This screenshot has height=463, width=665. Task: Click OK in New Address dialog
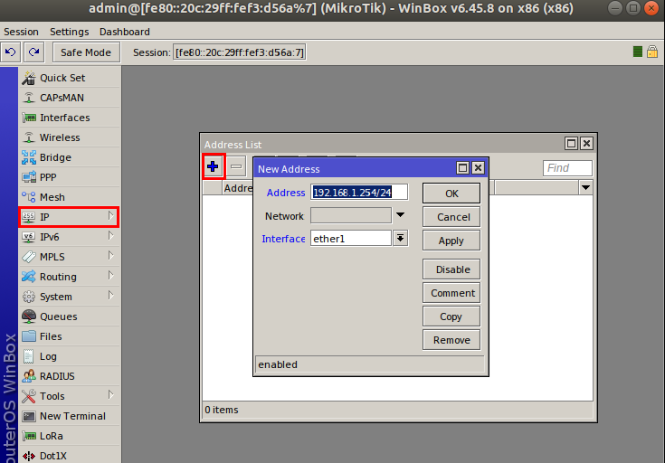click(451, 194)
